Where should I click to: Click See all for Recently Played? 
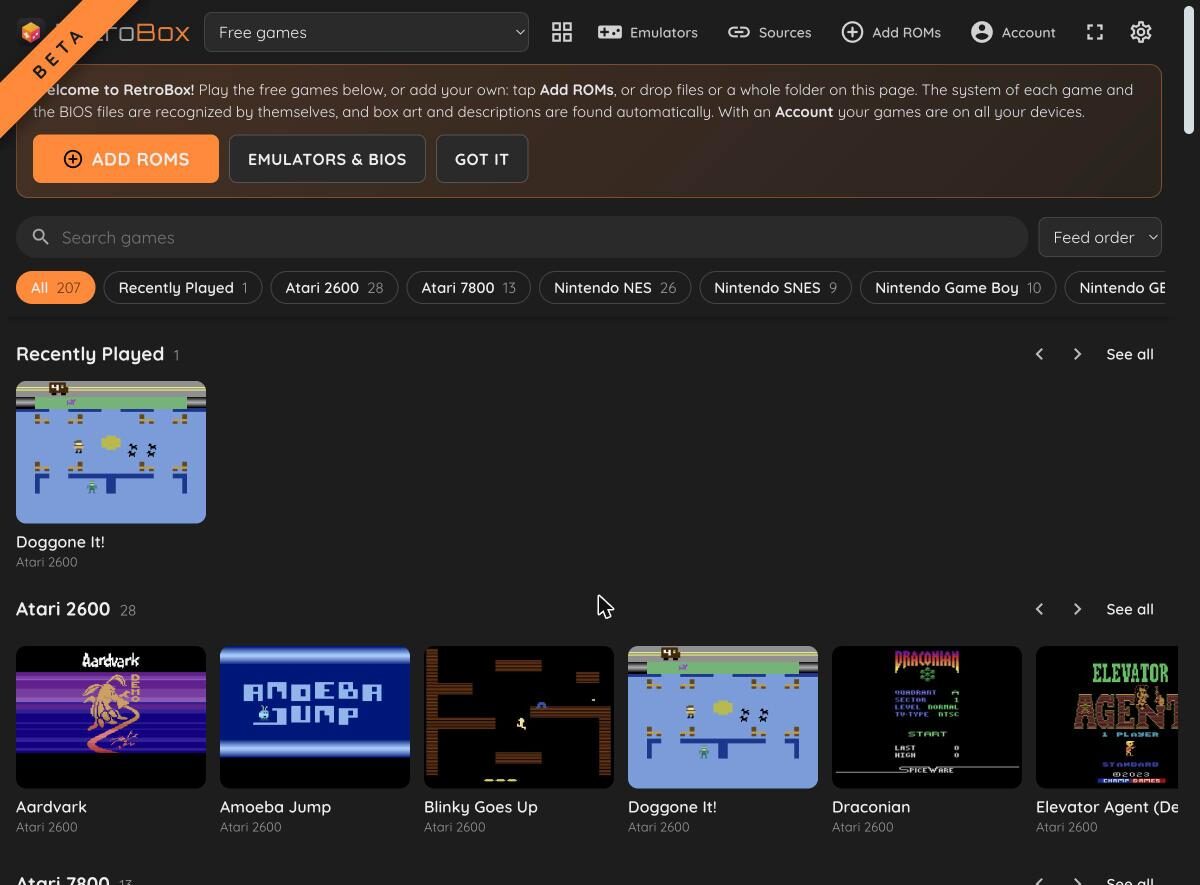tap(1130, 354)
